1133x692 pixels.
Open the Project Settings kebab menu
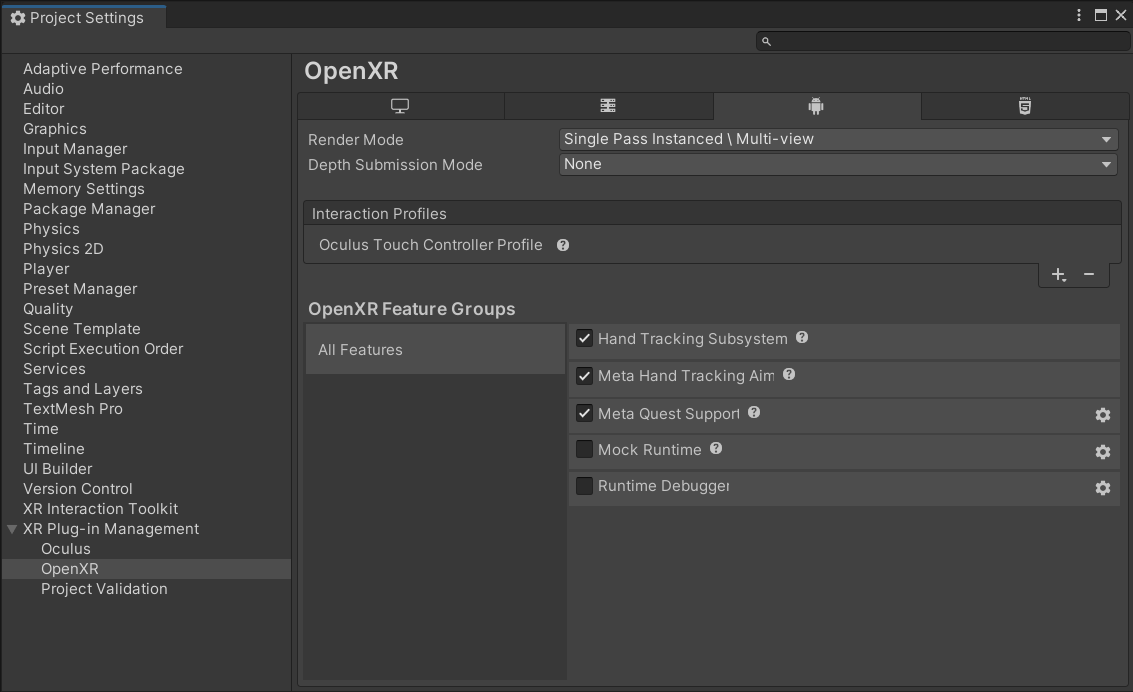tap(1079, 15)
